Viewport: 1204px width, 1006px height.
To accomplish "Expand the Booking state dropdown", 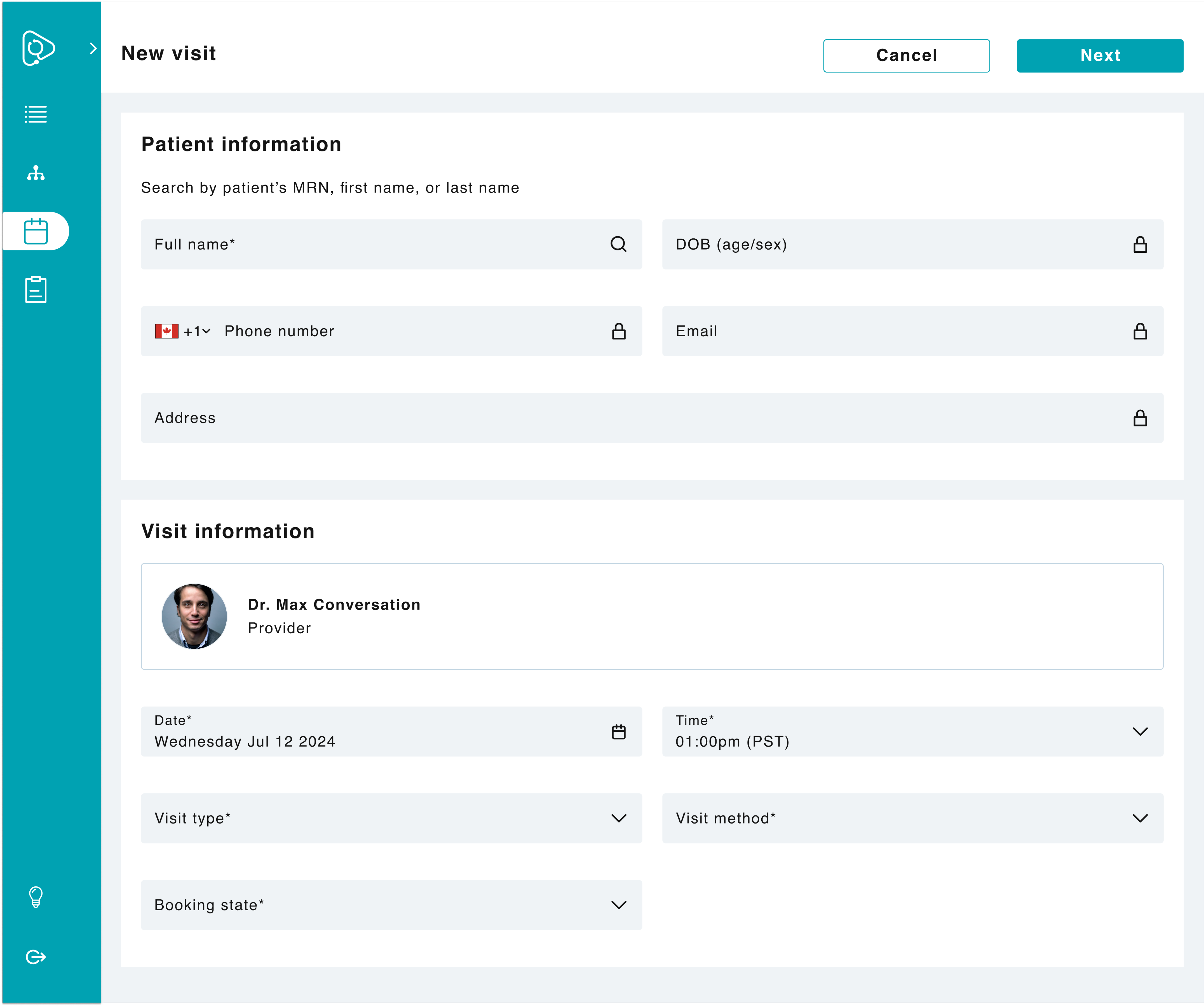I will tap(619, 905).
